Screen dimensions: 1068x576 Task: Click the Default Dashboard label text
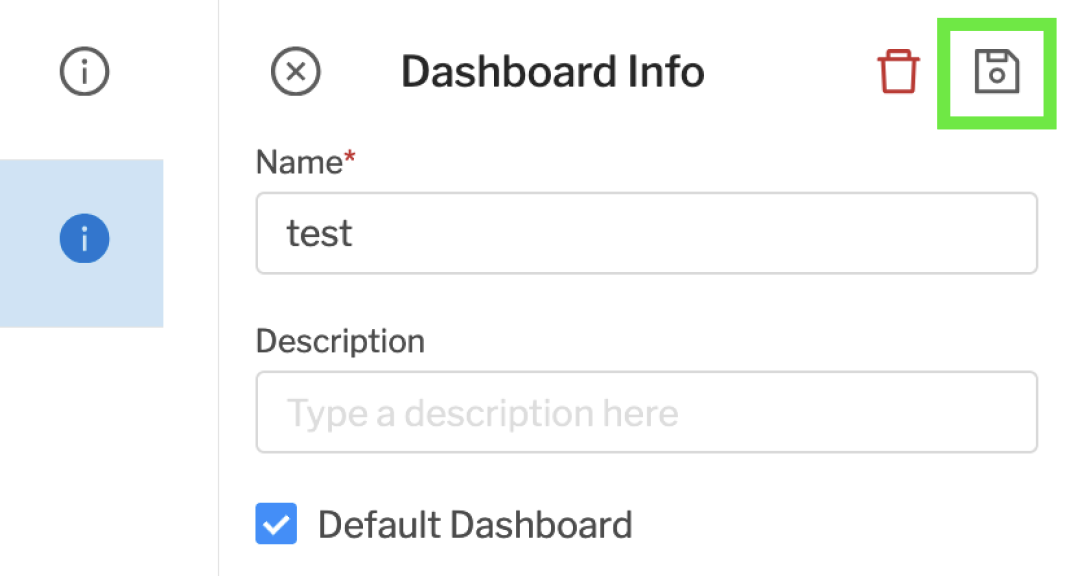475,525
